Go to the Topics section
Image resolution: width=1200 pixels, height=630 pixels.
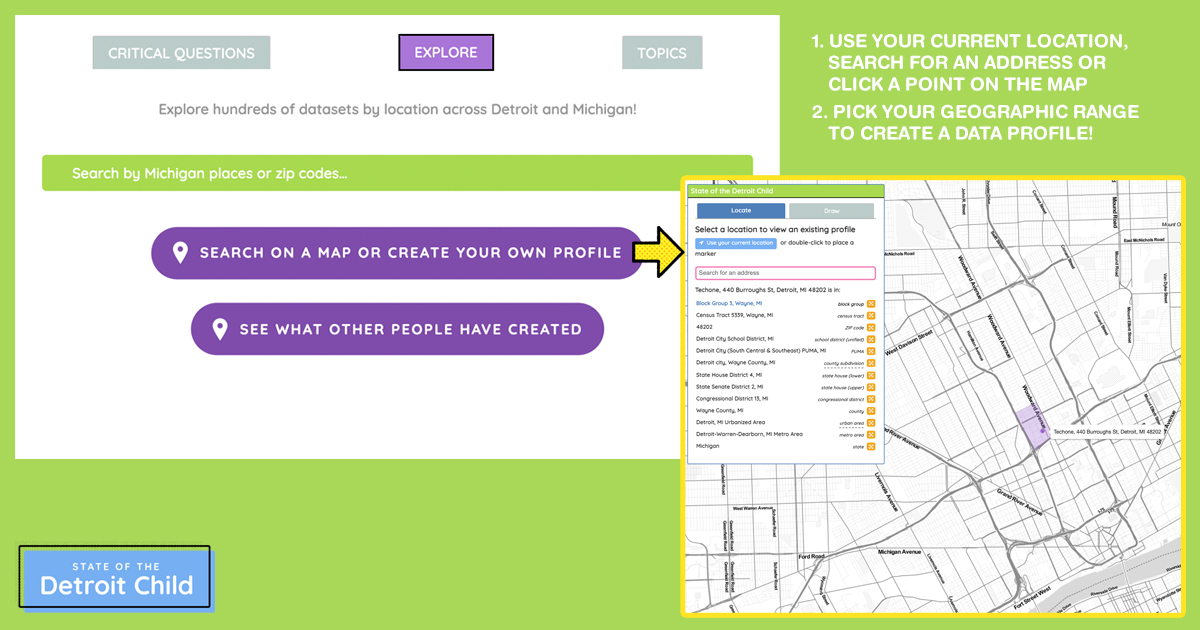click(661, 53)
